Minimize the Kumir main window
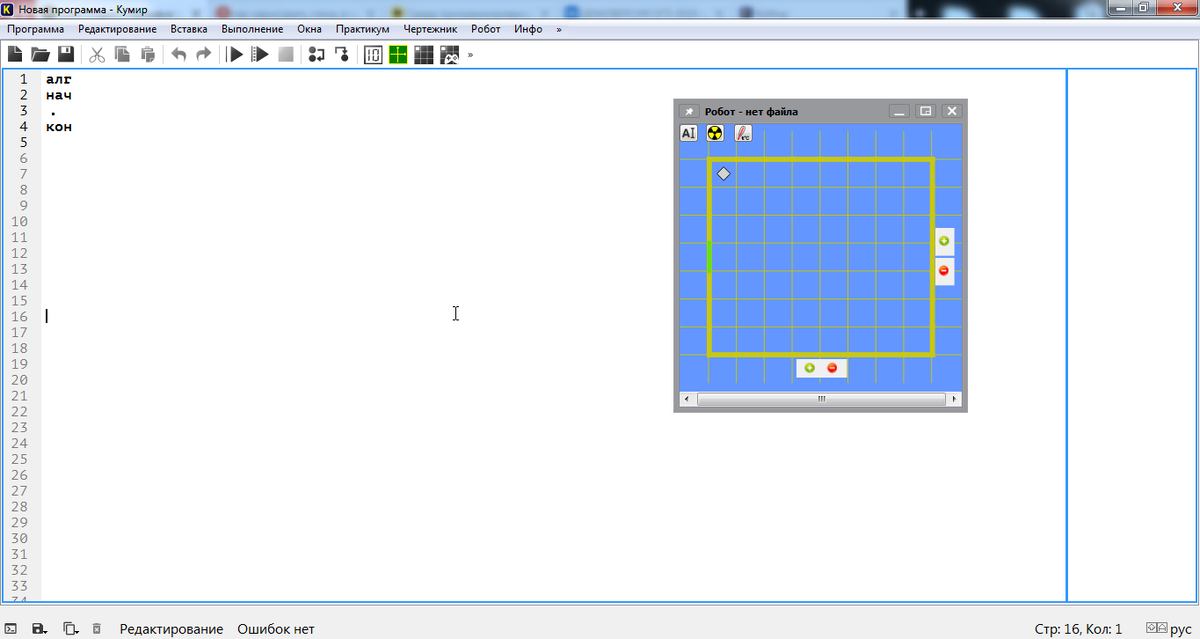This screenshot has width=1200, height=639. (1119, 6)
